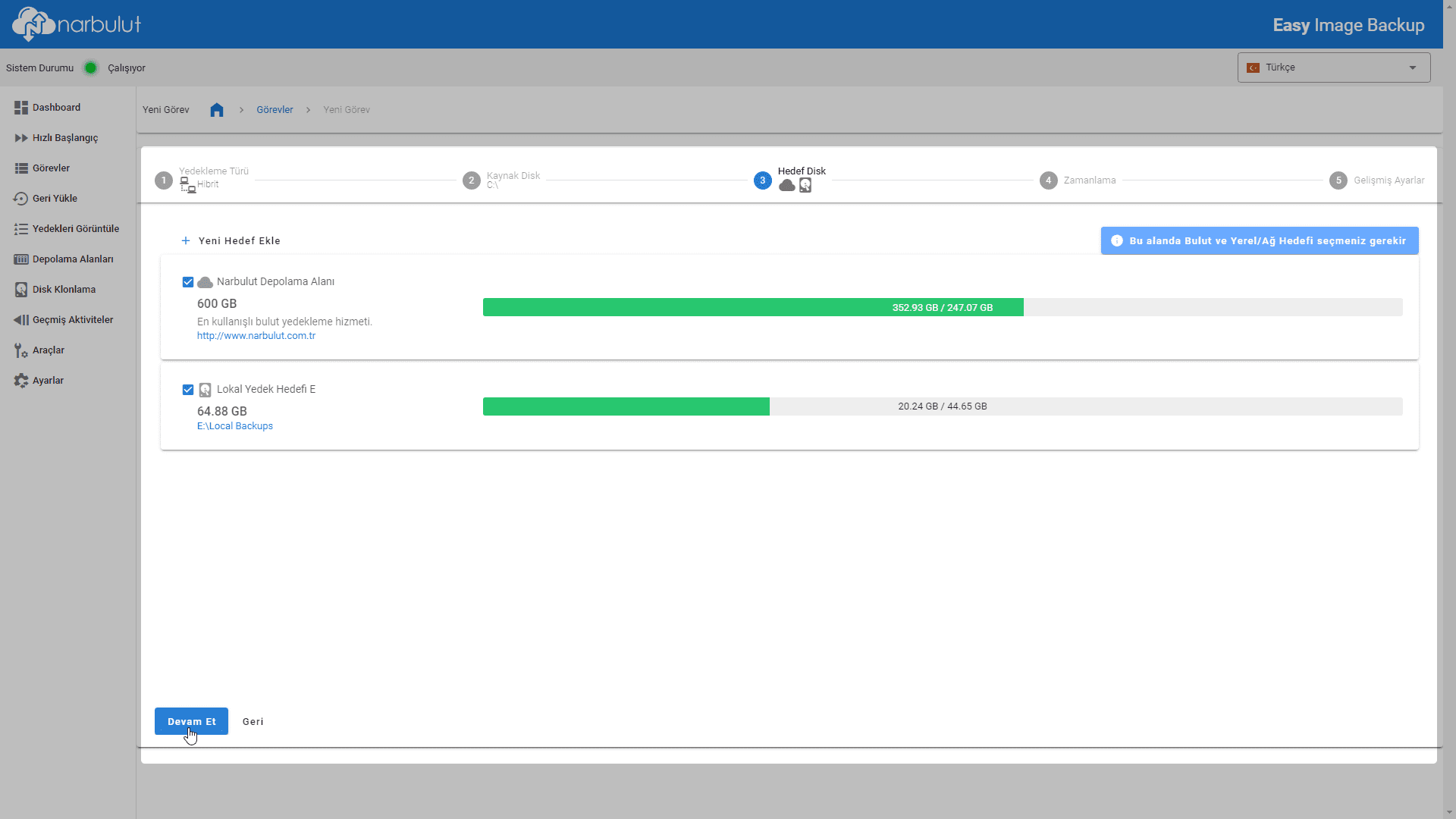This screenshot has height=819, width=1456.
Task: Click the blue Bulut ve Yerel/Ağ notice
Action: pos(1260,241)
